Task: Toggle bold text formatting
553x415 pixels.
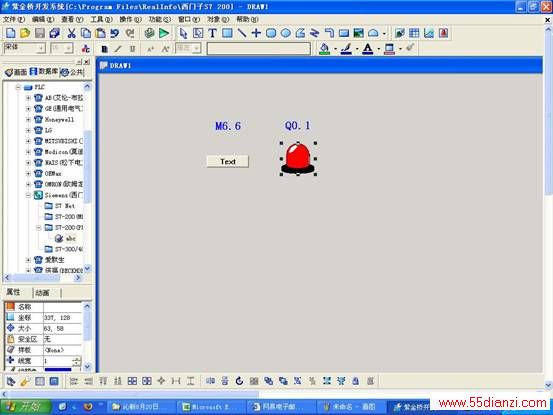Action: click(x=104, y=49)
